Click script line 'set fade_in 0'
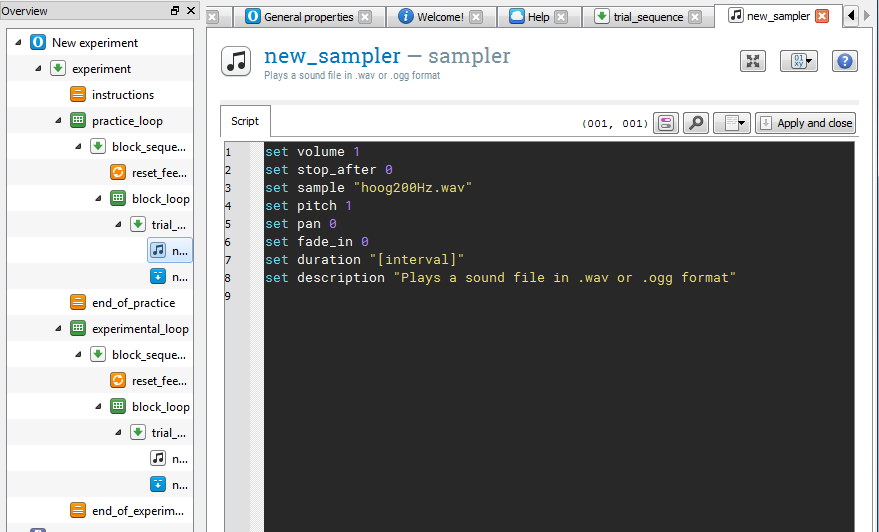Screen dimensions: 879x532 [x=317, y=241]
